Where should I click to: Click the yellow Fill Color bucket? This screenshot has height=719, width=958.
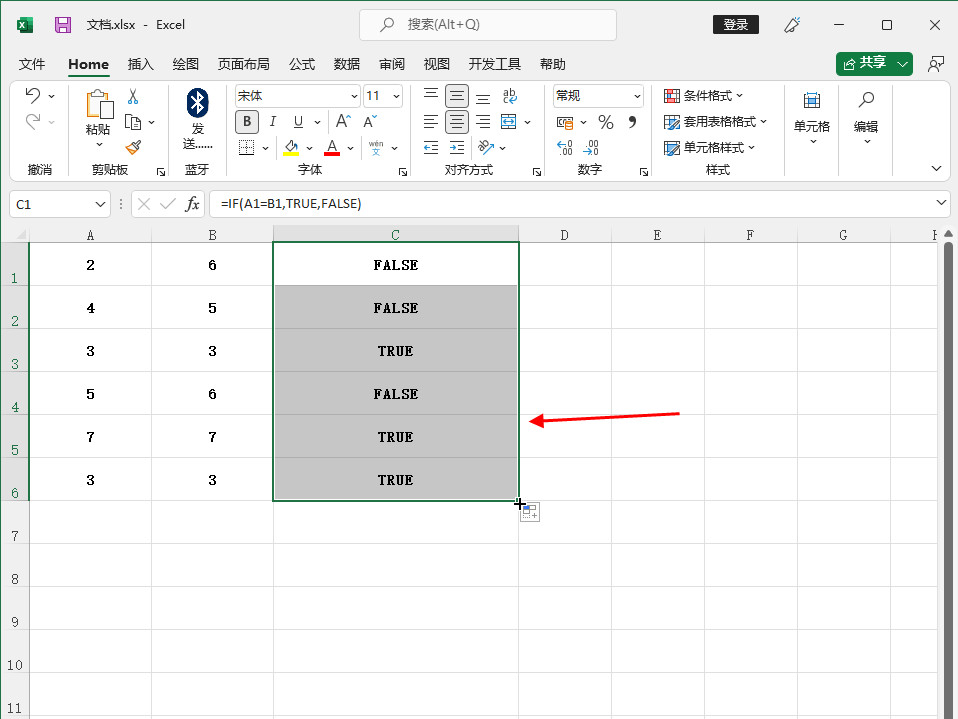pos(291,147)
